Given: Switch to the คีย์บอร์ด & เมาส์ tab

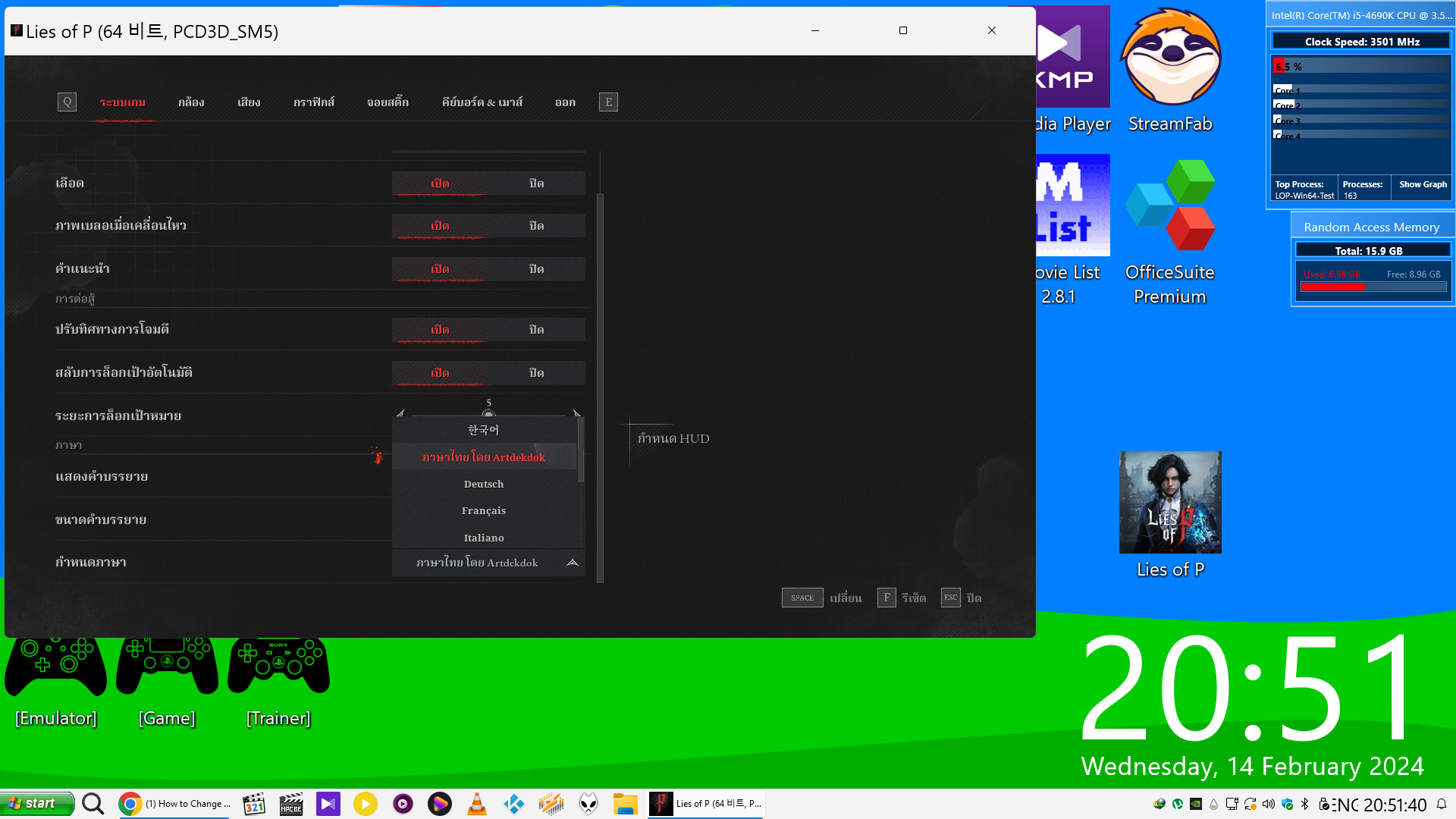Looking at the screenshot, I should point(482,102).
